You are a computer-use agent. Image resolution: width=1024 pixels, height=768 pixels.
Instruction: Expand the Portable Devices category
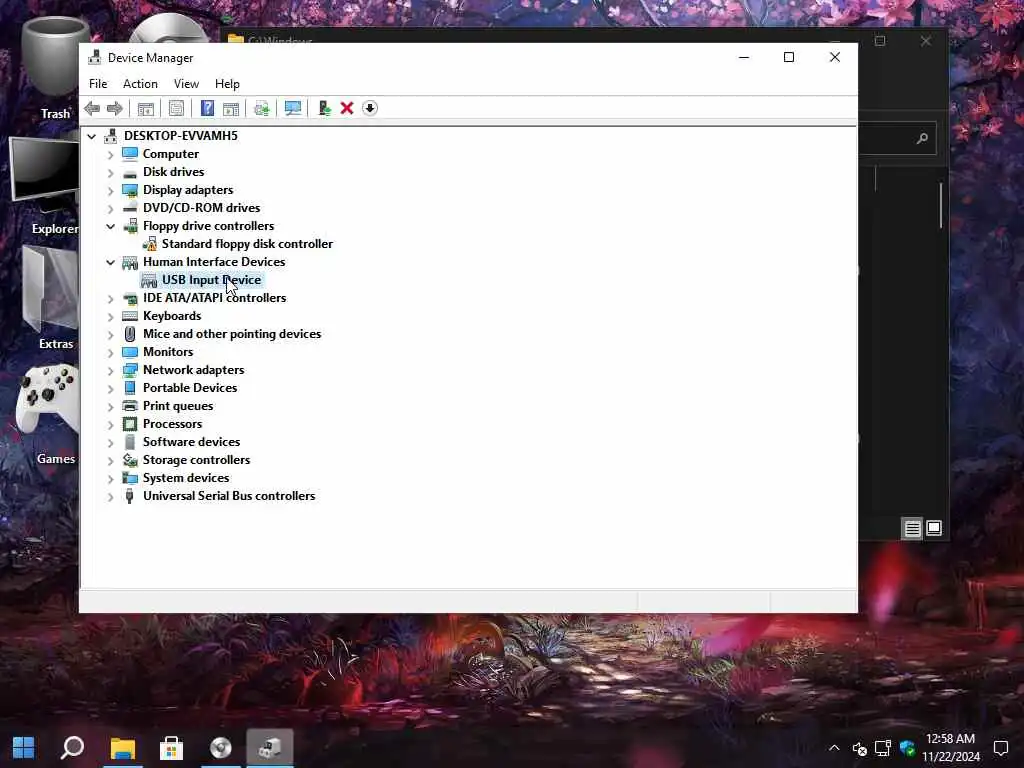click(x=110, y=389)
